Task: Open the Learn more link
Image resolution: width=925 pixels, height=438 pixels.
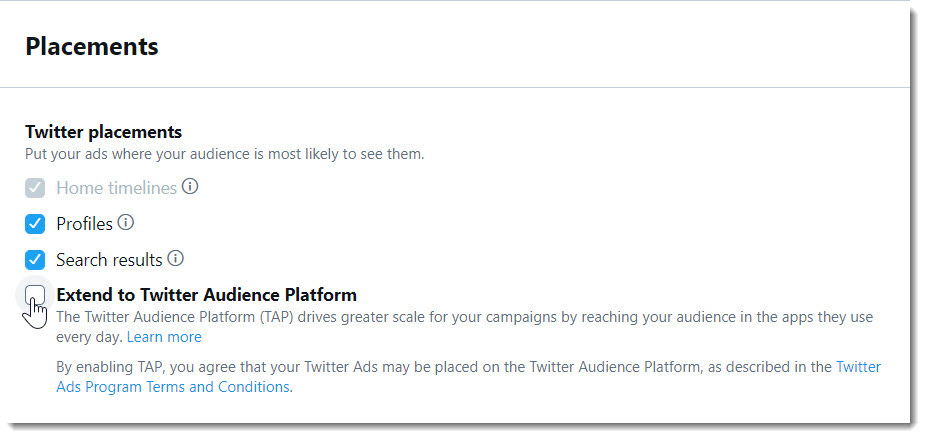Action: (164, 337)
